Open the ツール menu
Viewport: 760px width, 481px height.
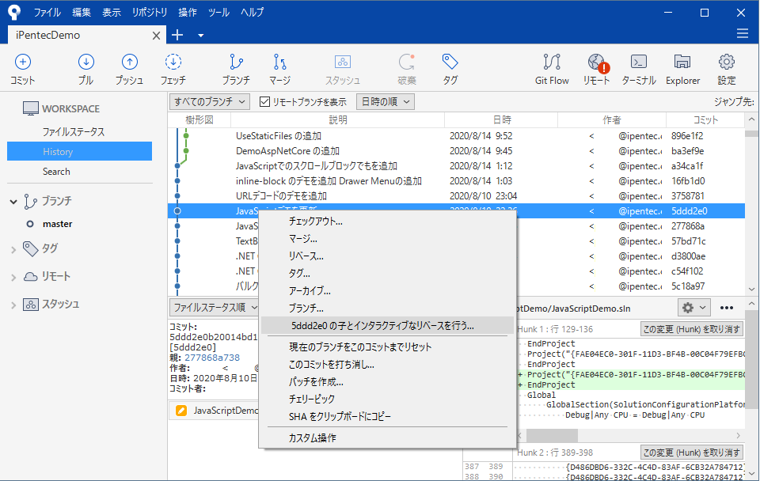click(x=219, y=12)
